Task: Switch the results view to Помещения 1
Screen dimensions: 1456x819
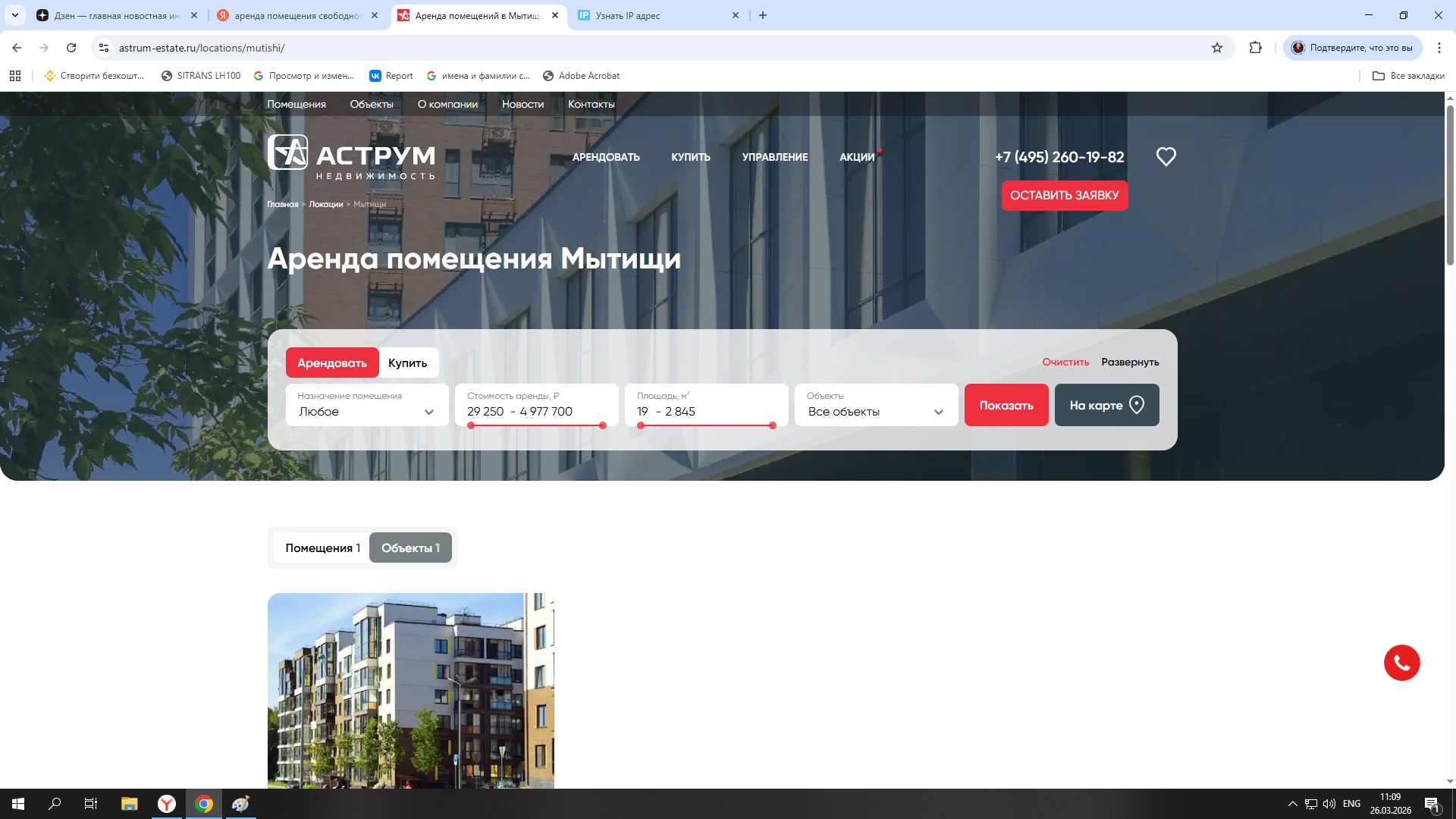Action: click(322, 548)
